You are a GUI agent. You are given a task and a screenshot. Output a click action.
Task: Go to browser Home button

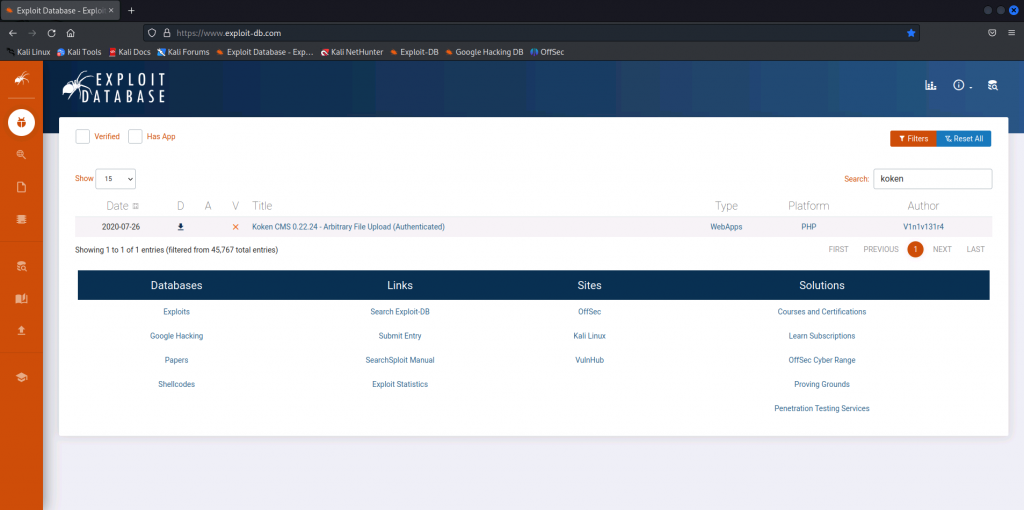click(x=71, y=33)
